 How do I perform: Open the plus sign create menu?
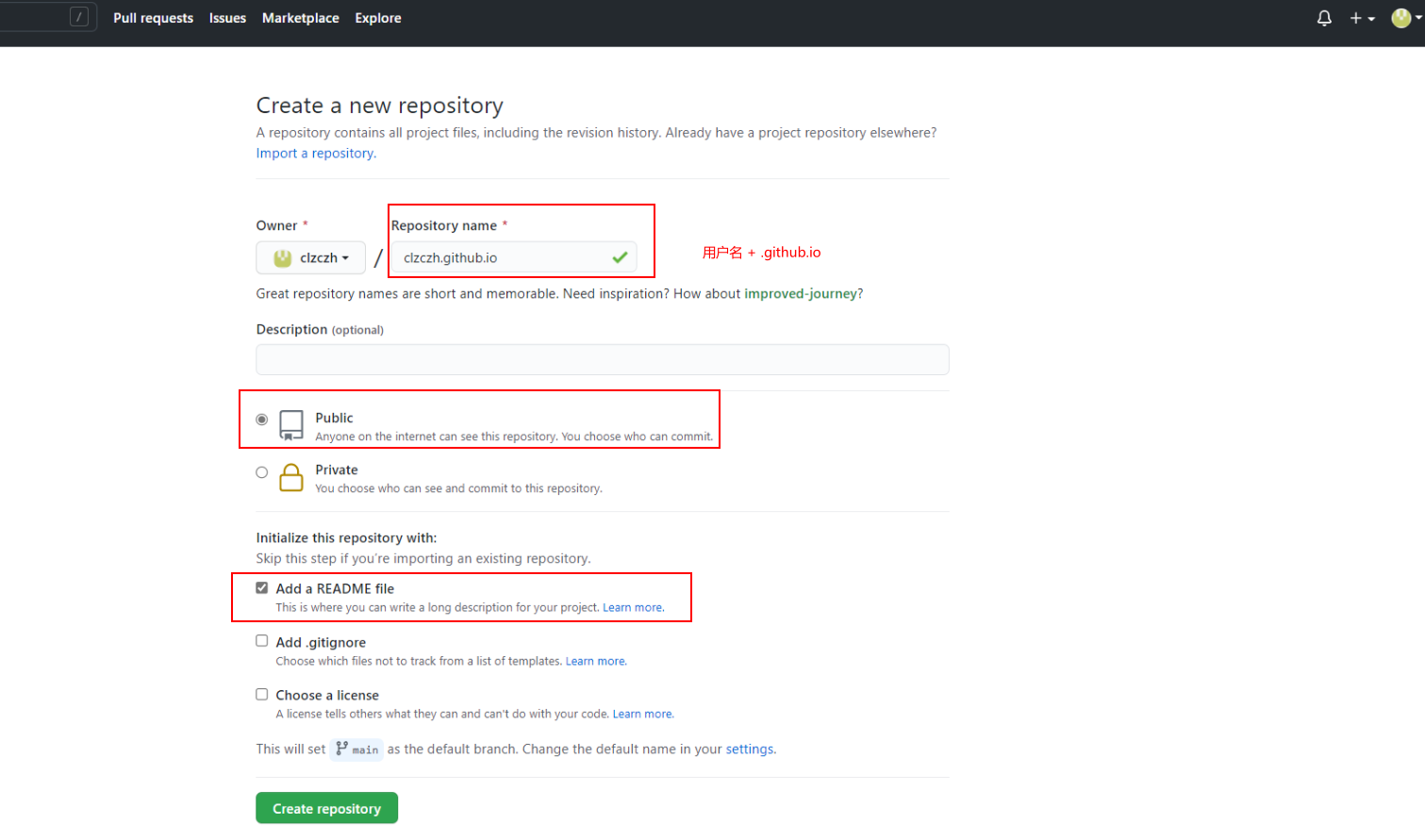1356,18
